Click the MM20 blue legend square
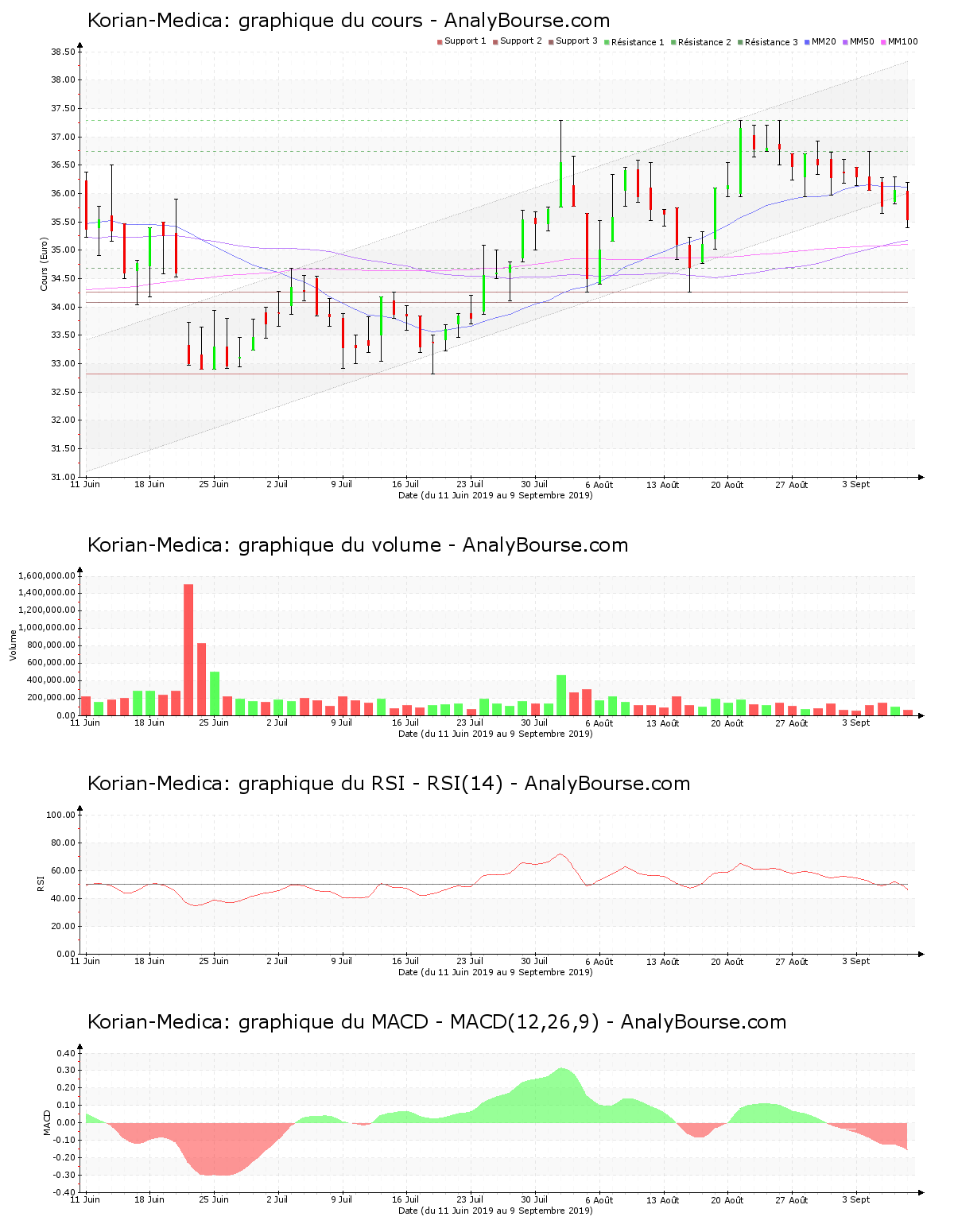This screenshot has width=954, height=1232. 807,42
